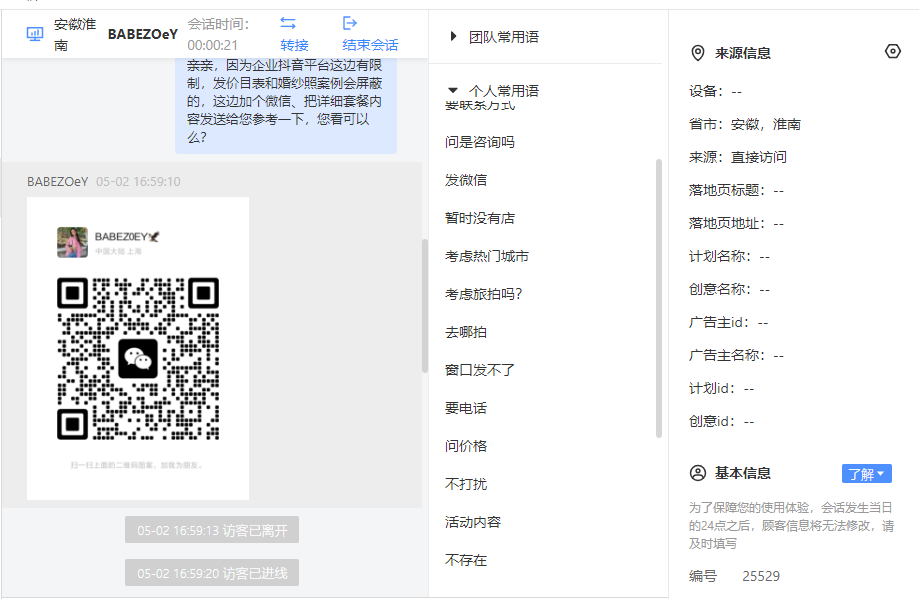Choose the 不存在 quick phrase

point(466,560)
